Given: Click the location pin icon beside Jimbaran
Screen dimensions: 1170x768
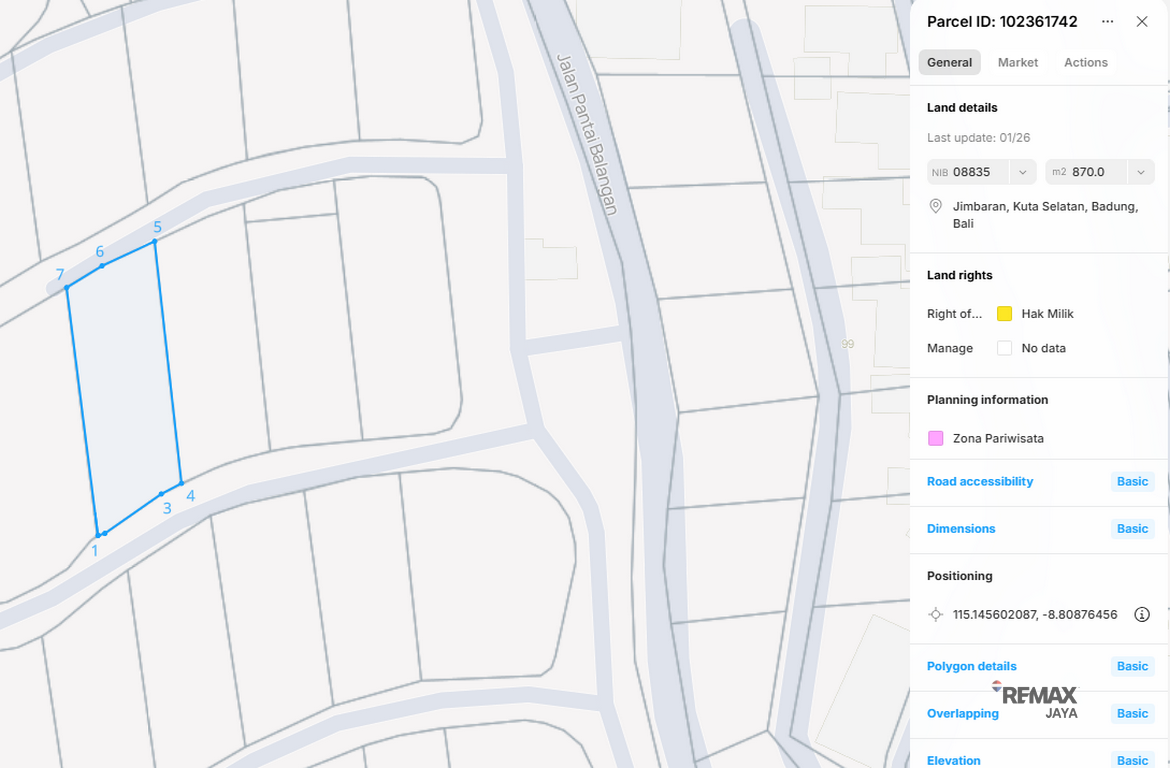Looking at the screenshot, I should [935, 206].
